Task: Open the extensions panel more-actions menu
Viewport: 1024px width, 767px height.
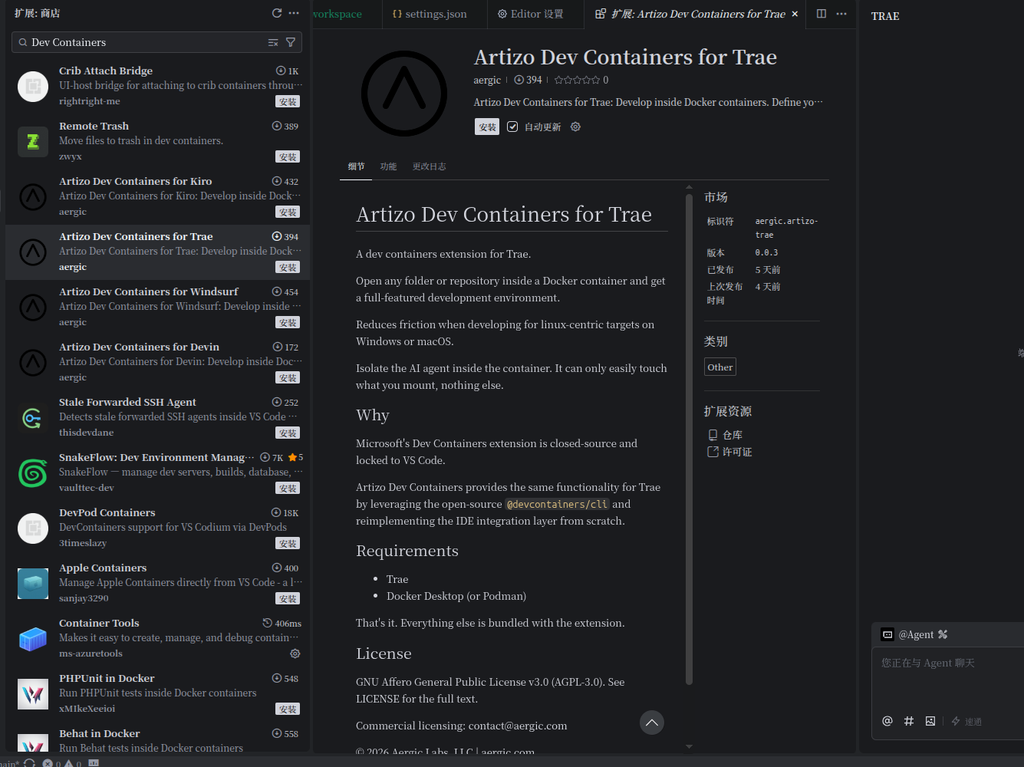Action: [294, 13]
